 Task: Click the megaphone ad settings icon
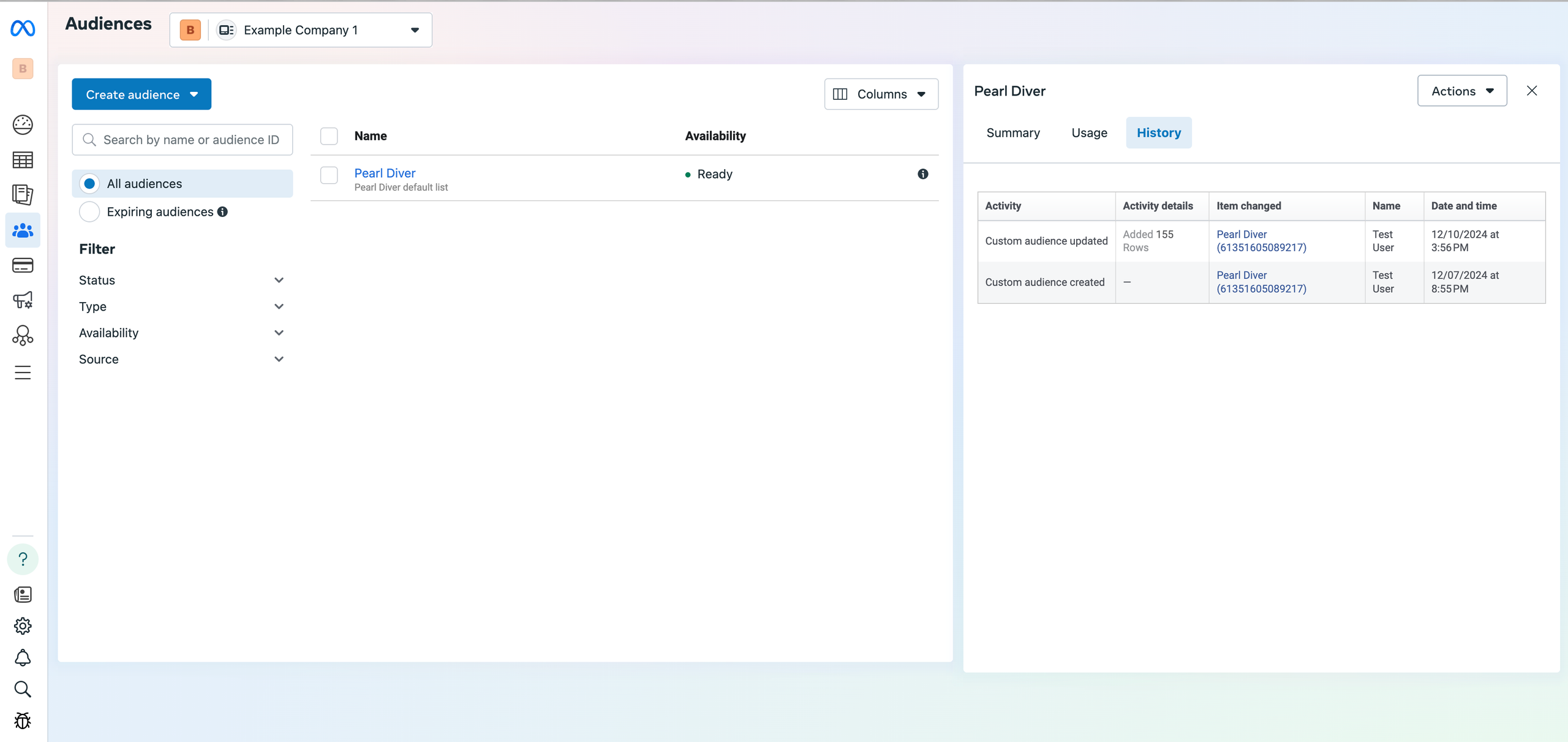point(23,300)
